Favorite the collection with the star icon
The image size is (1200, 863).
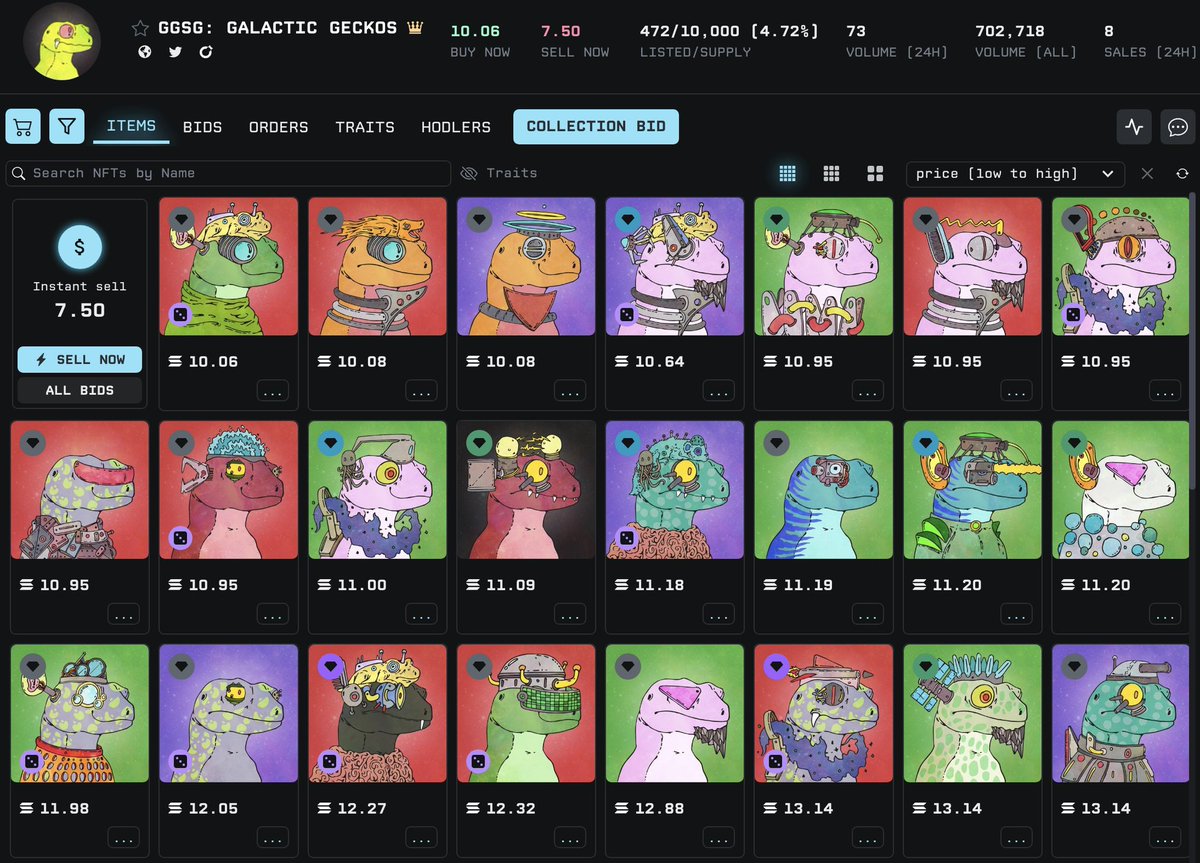coord(140,29)
